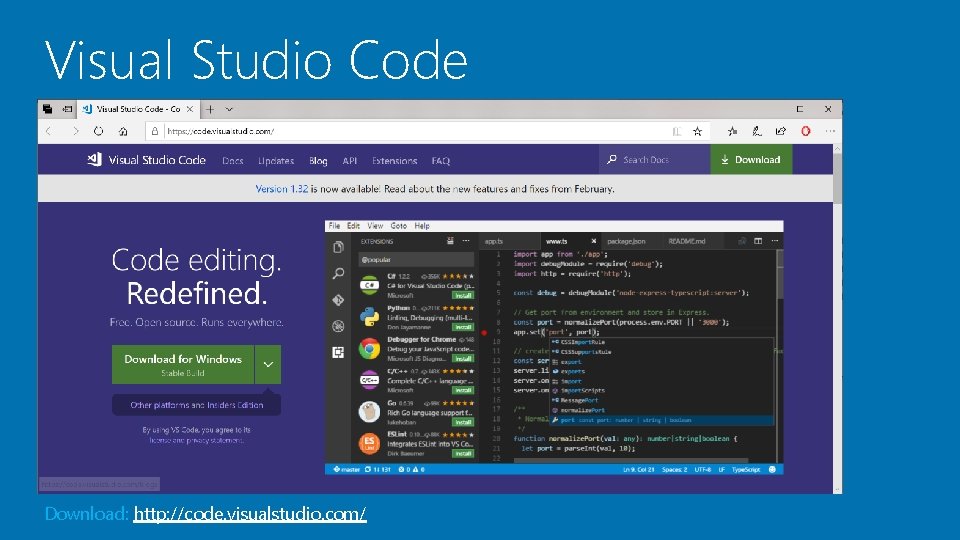This screenshot has width=960, height=540.
Task: Click the Debug icon in activity bar
Action: point(338,326)
